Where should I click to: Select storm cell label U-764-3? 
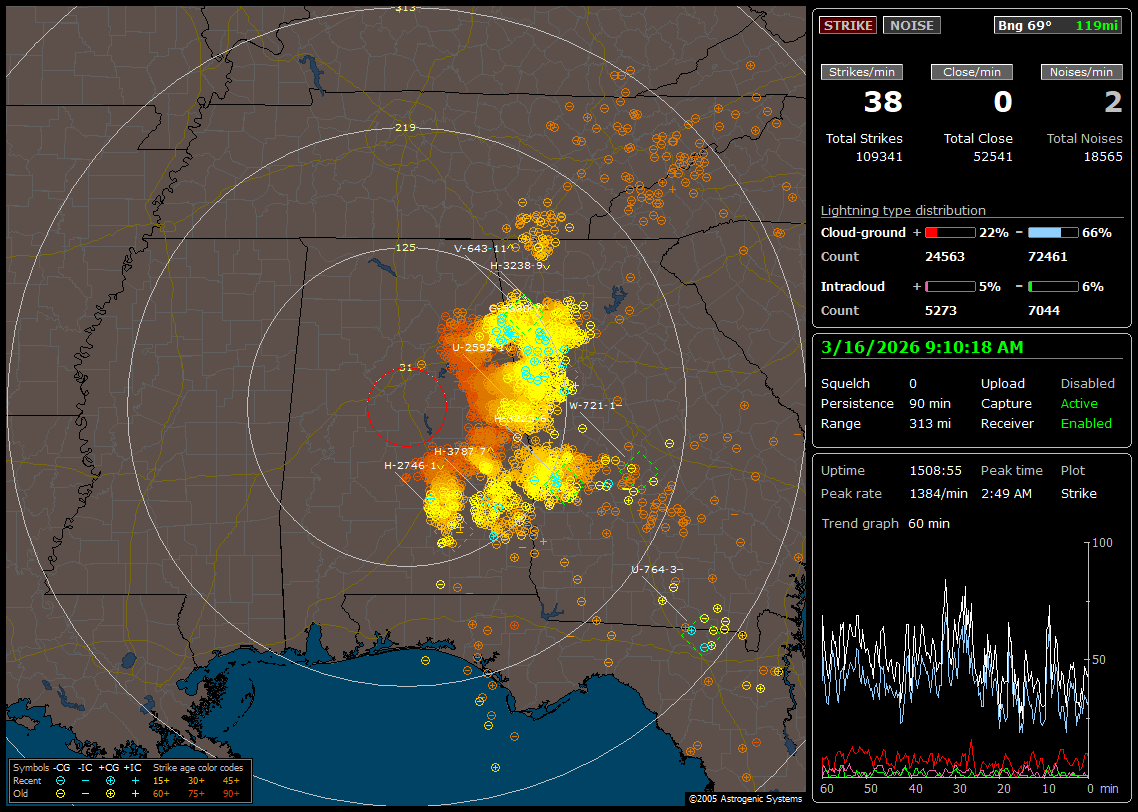point(656,569)
